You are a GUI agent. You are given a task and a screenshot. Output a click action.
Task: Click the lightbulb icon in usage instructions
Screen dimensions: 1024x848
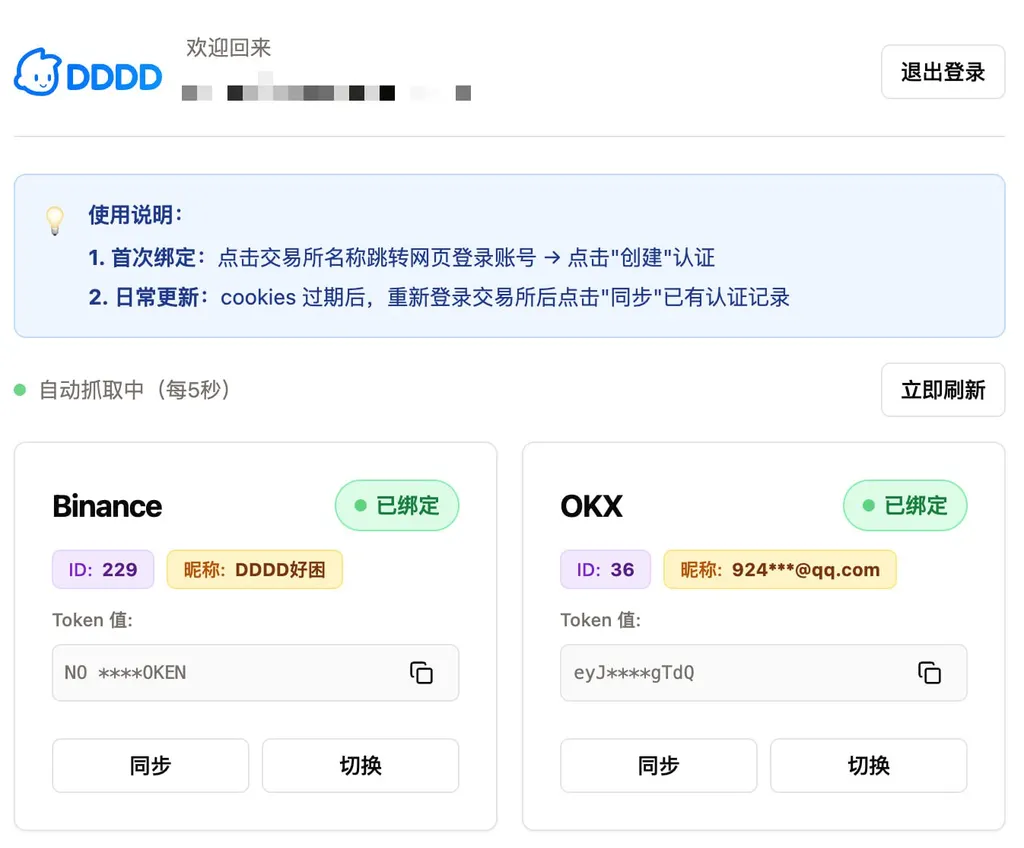(55, 220)
